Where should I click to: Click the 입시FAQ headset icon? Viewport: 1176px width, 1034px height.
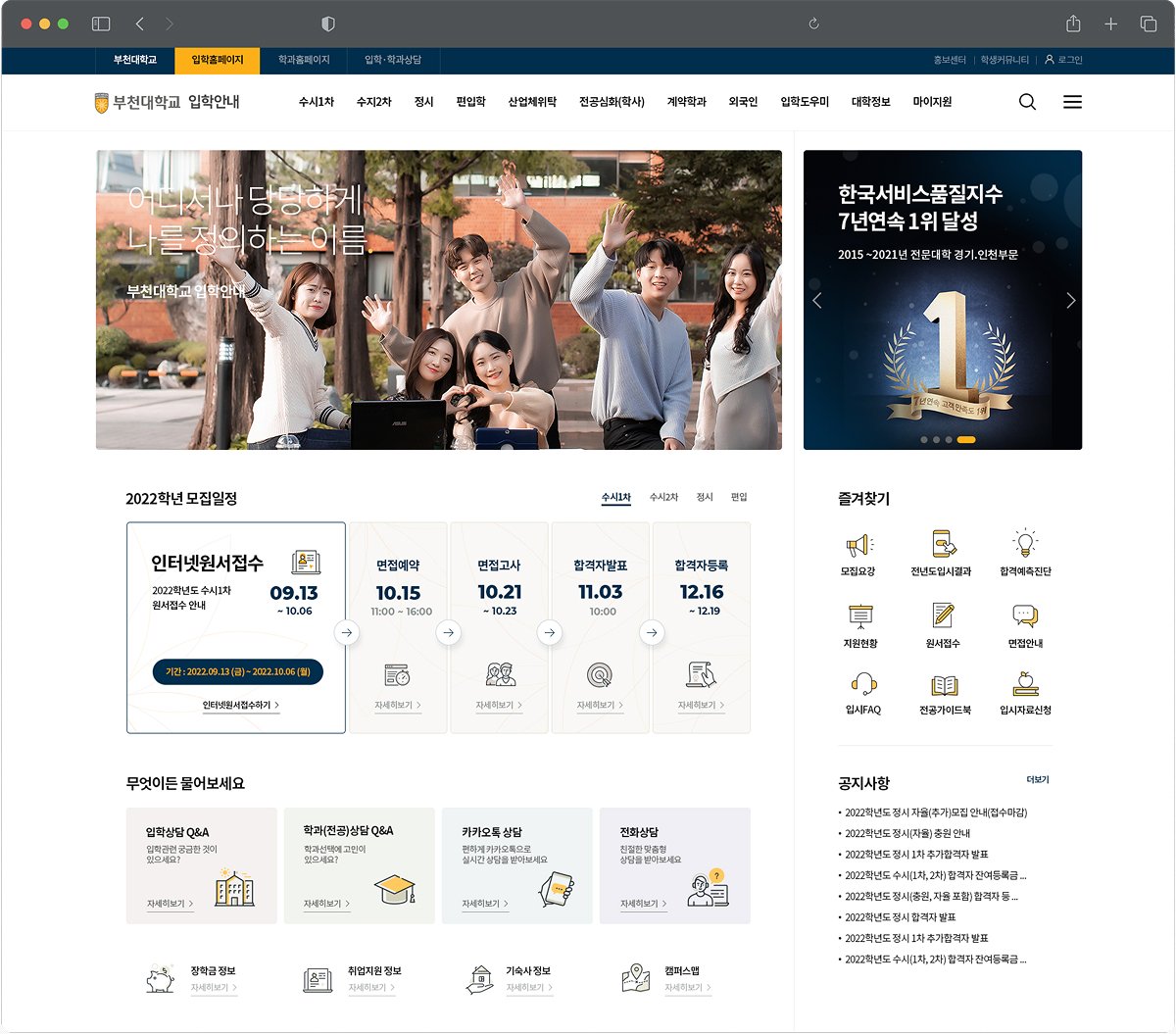pos(863,683)
